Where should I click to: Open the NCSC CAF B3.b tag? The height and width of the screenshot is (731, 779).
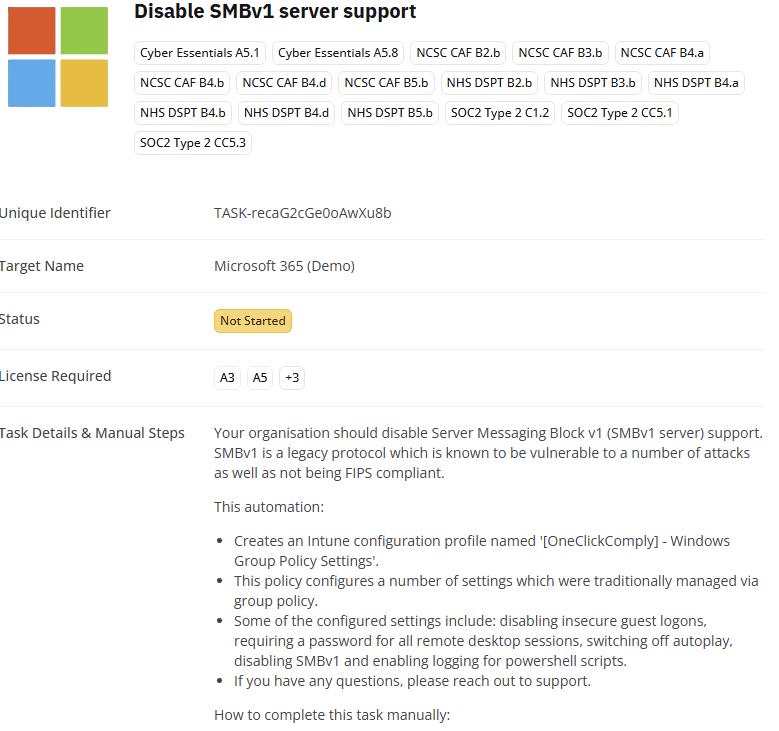(560, 53)
